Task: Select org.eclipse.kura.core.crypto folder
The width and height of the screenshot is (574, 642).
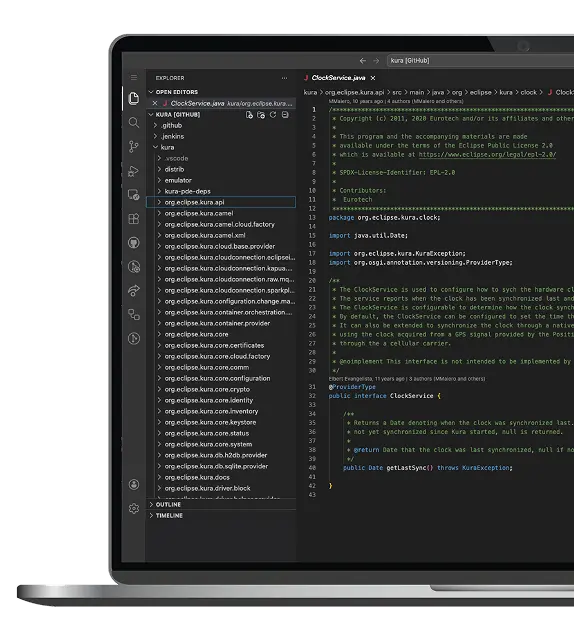Action: [221, 389]
